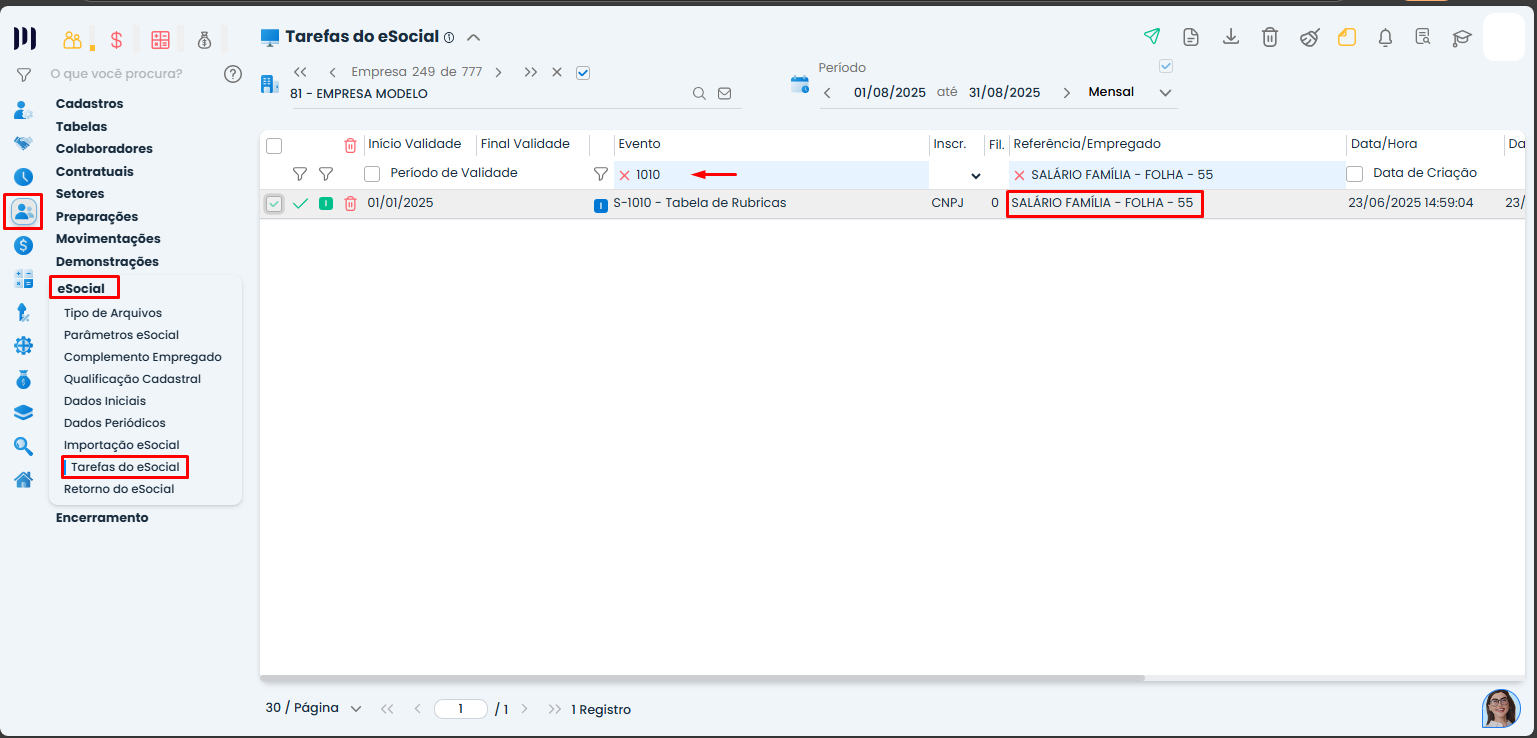The width and height of the screenshot is (1537, 738).
Task: Click the red calculator module icon
Action: [160, 40]
